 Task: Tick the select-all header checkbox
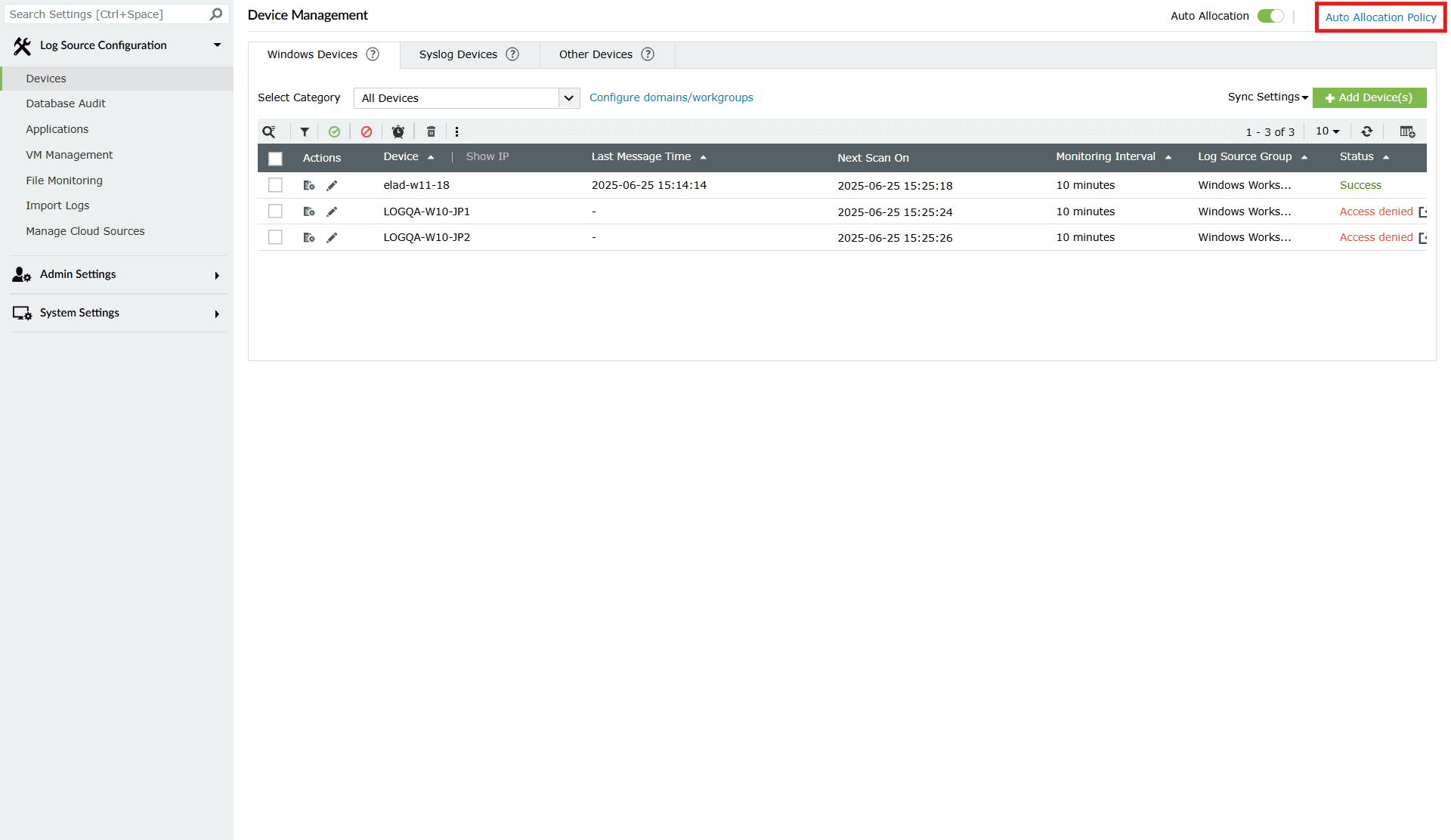(x=275, y=158)
